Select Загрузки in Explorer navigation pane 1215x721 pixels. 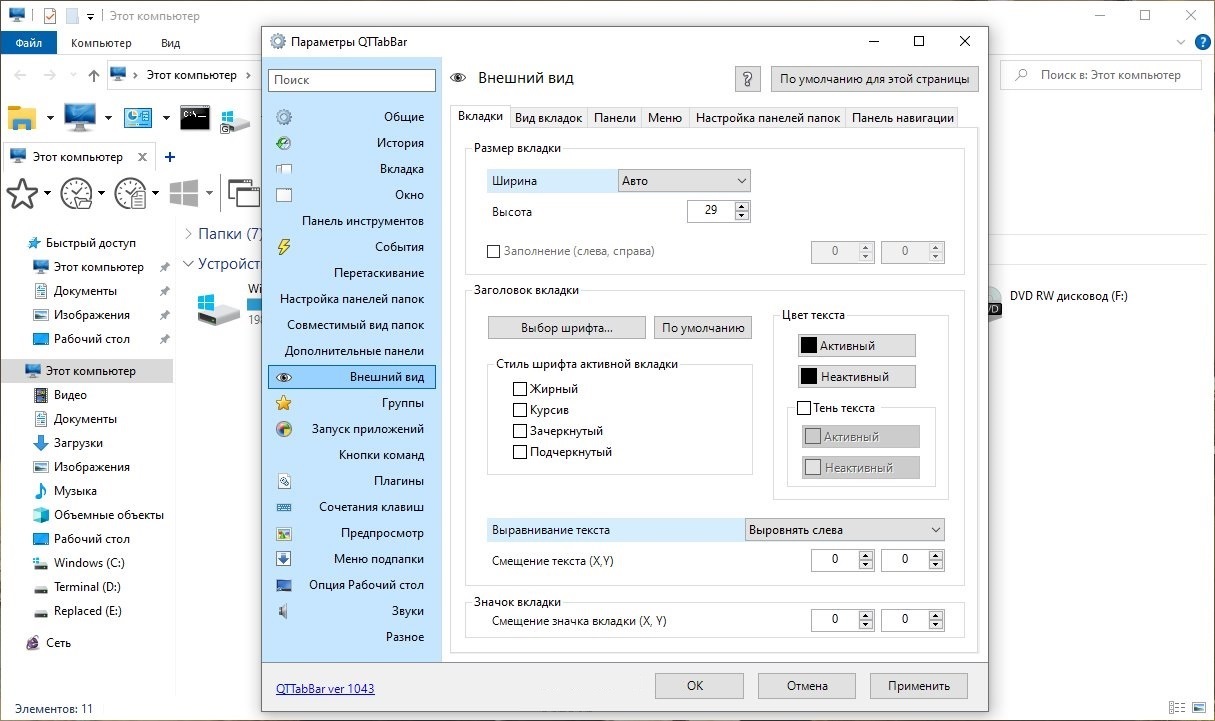78,443
